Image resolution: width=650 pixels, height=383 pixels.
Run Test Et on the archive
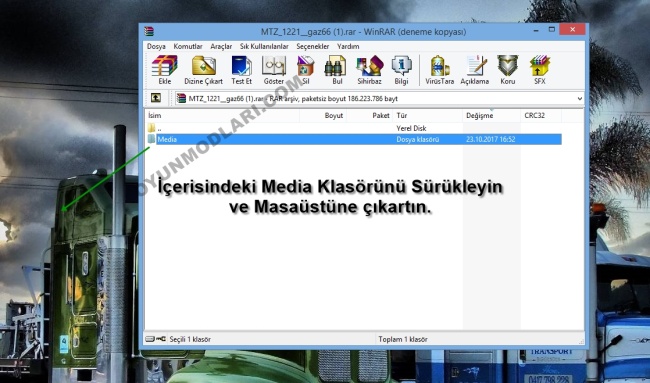tap(241, 70)
